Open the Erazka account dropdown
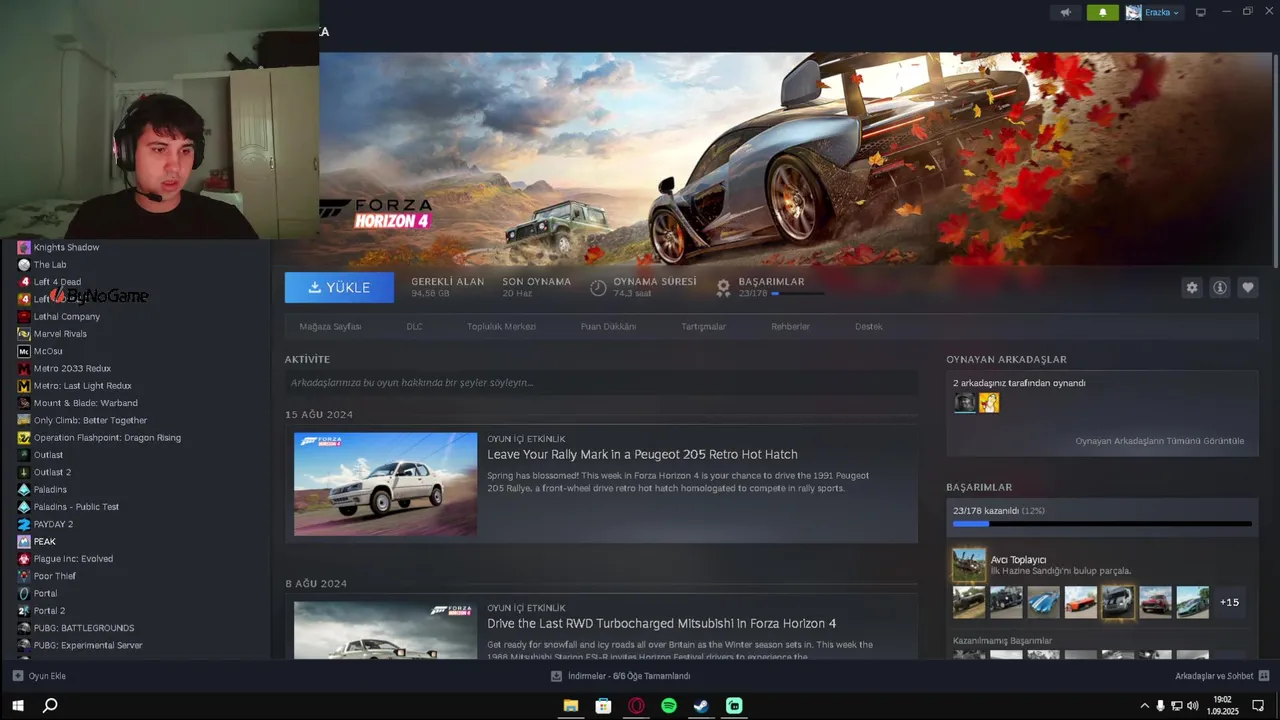The height and width of the screenshot is (720, 1280). click(1153, 12)
